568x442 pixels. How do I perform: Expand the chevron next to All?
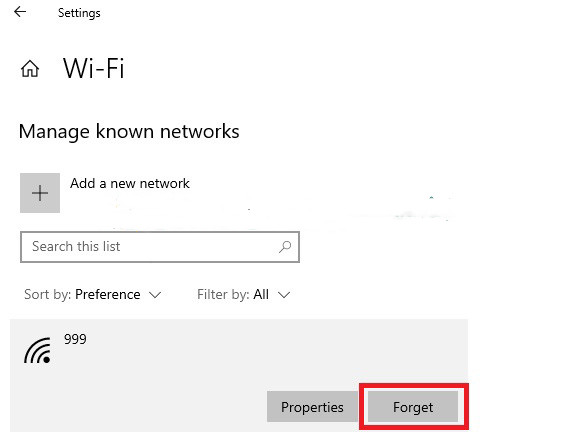click(x=284, y=295)
